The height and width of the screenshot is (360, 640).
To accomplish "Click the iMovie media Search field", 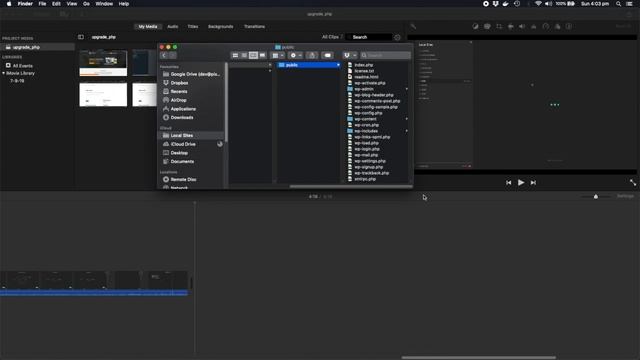I will coord(369,37).
